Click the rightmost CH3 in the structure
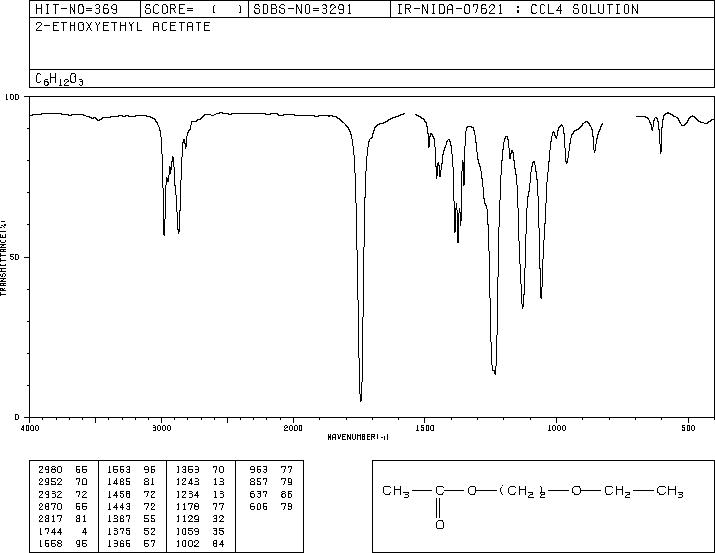The width and height of the screenshot is (715, 553). coord(669,491)
